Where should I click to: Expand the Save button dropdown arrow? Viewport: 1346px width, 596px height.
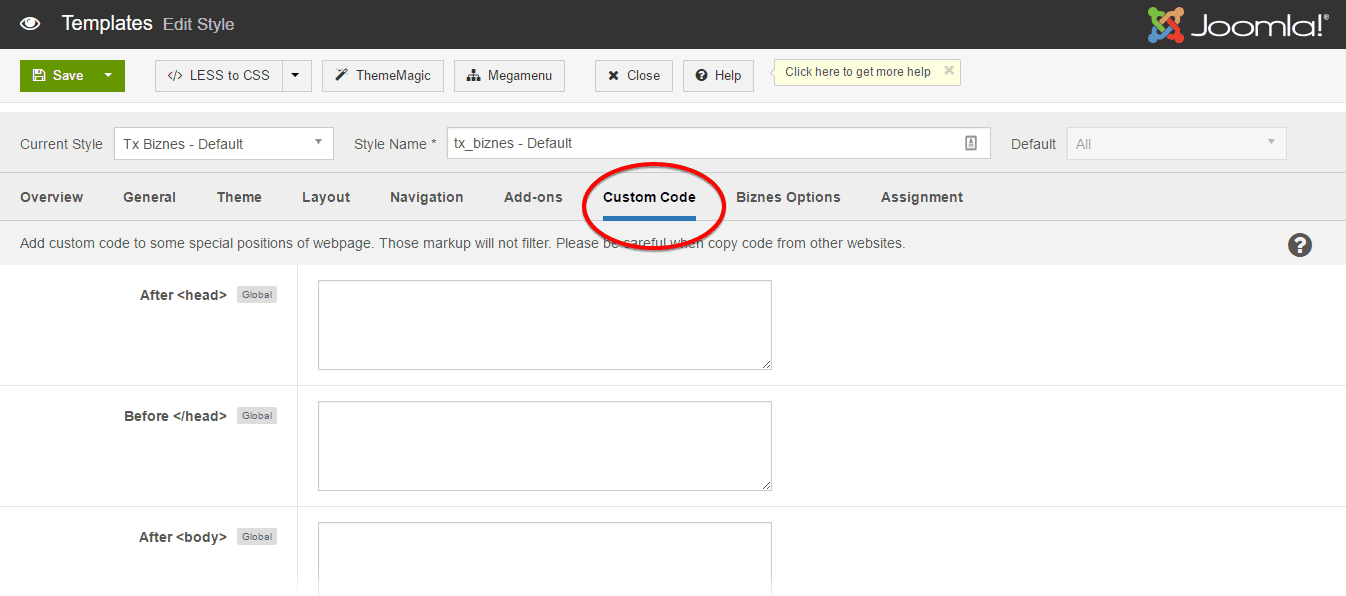click(108, 76)
